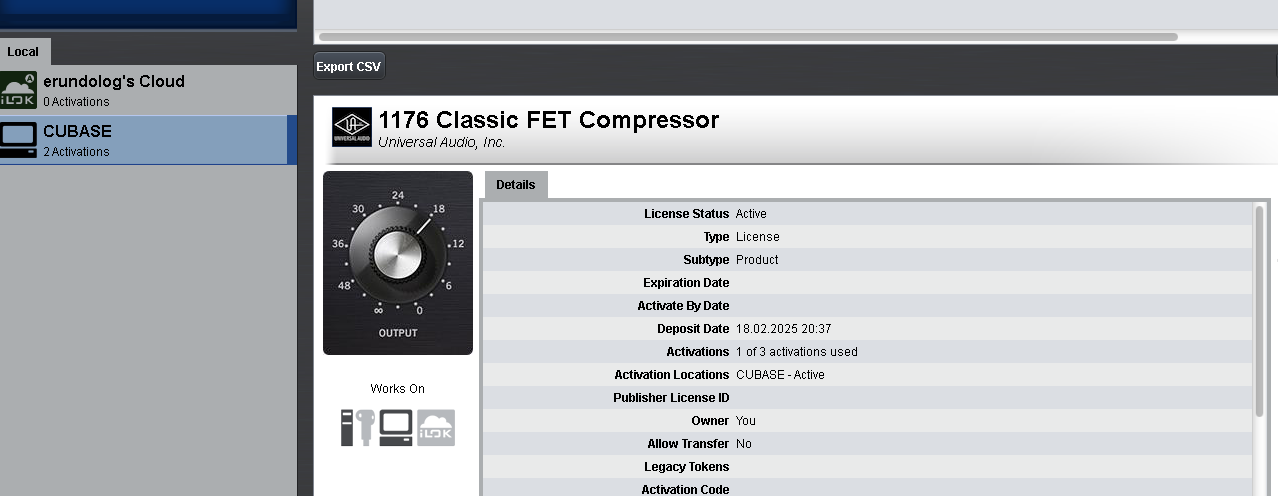The image size is (1278, 496).
Task: Click the computer icon next to CUBASE
Action: [x=19, y=140]
